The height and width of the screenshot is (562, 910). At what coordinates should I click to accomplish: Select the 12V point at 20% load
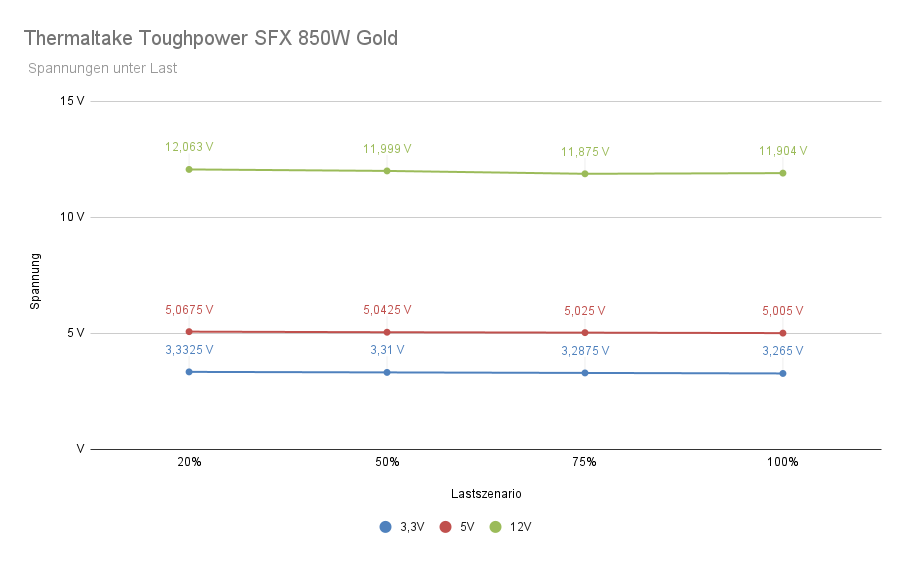[x=189, y=169]
